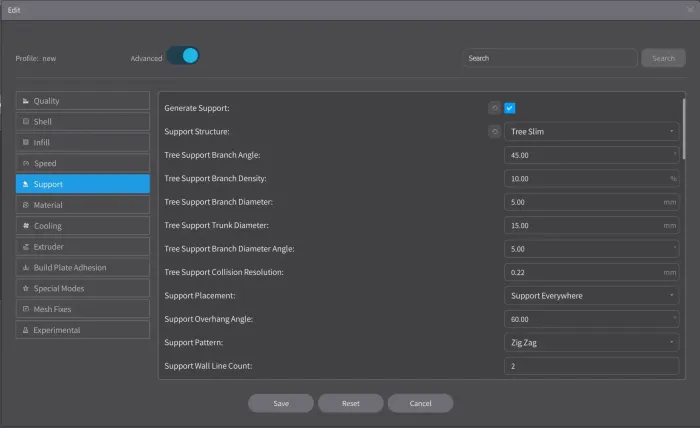
Task: Click the Experimental flask icon
Action: click(x=26, y=330)
